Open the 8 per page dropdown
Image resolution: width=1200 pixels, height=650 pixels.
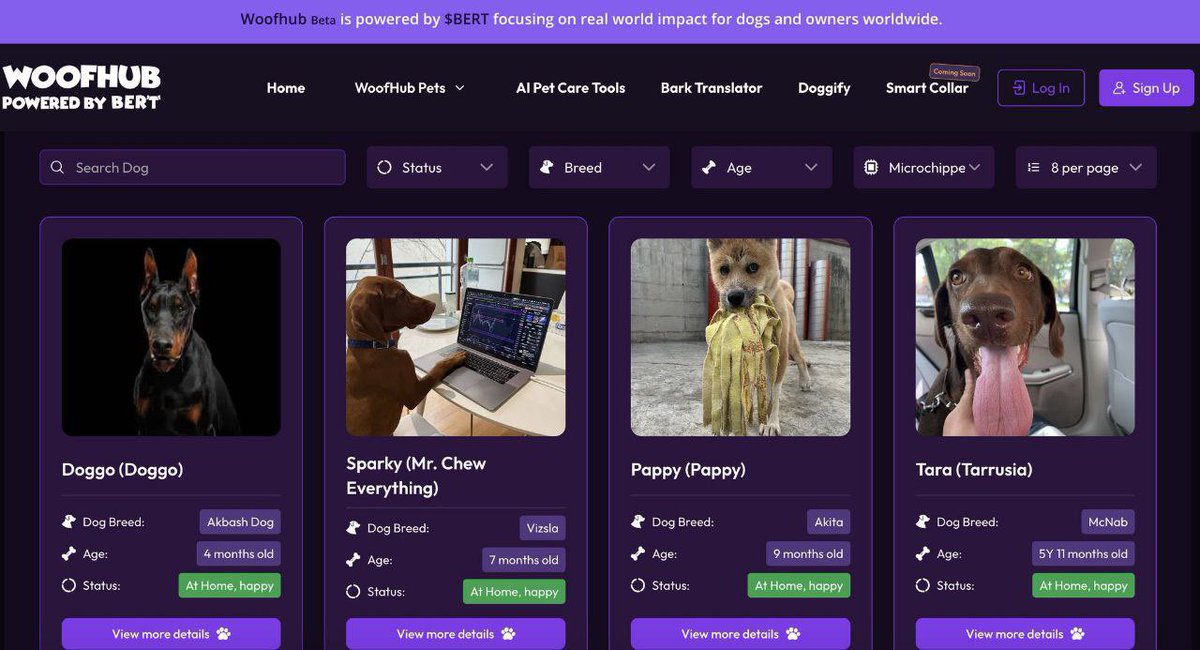tap(1086, 167)
